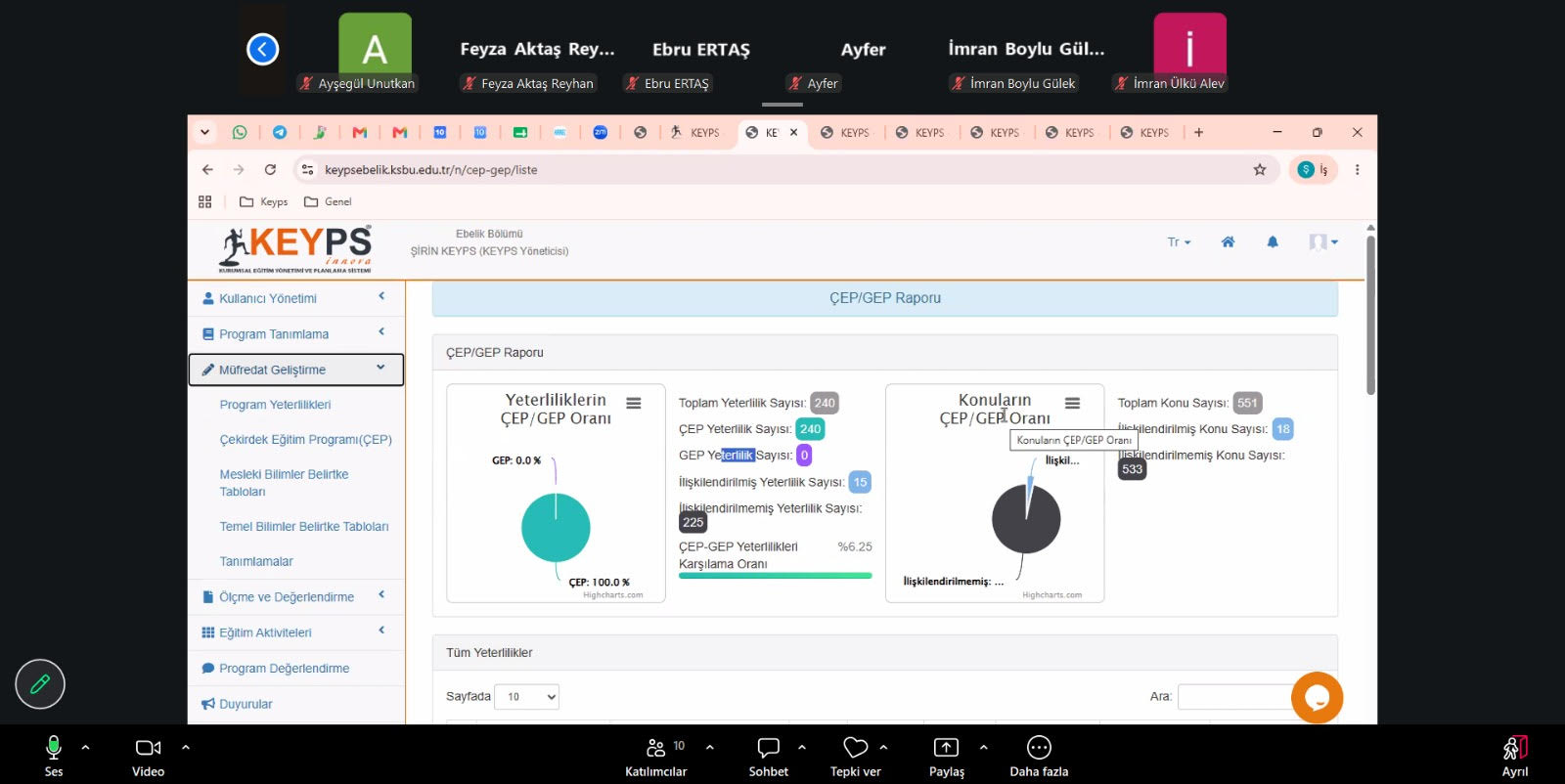Viewport: 1565px width, 784px height.
Task: Open Çekirdek Eğitim Programı(ÇEP) link
Action: coord(306,440)
